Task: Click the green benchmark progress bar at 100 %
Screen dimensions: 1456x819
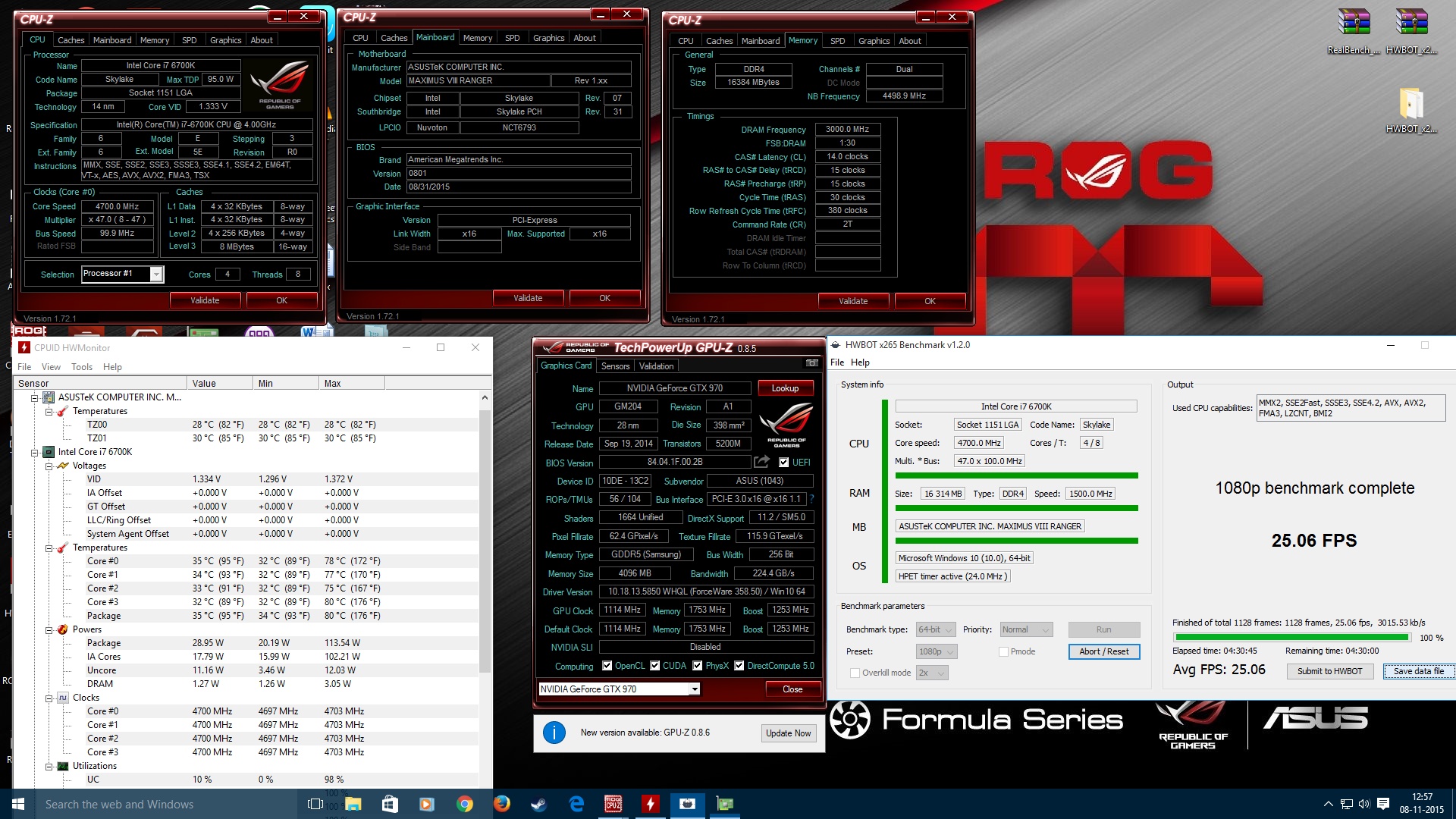Action: (x=1291, y=638)
